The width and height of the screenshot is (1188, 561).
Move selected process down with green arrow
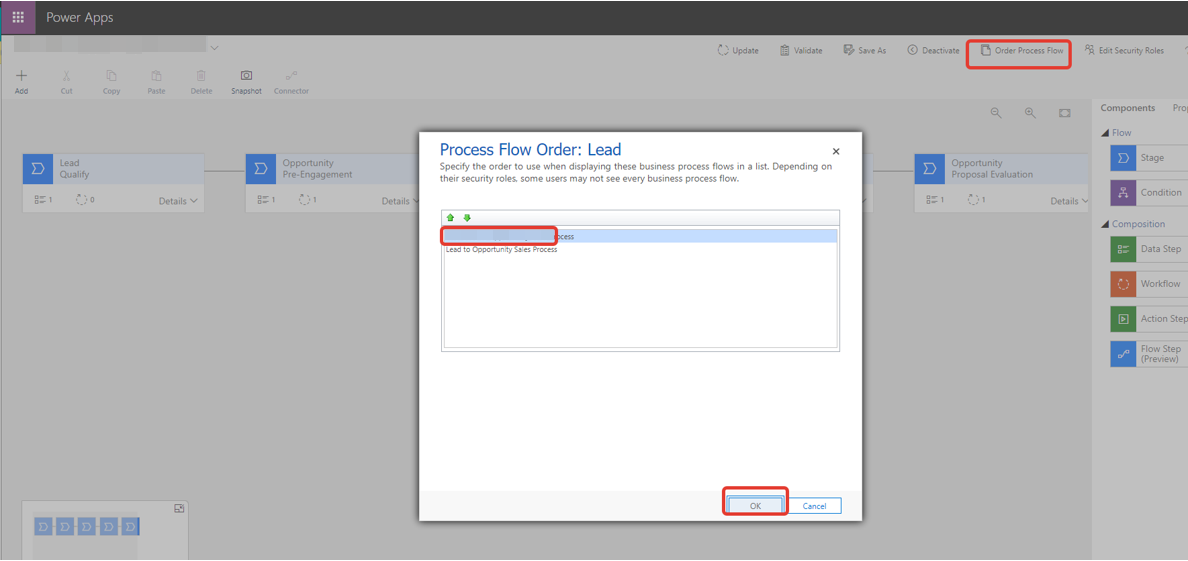pyautogui.click(x=467, y=218)
